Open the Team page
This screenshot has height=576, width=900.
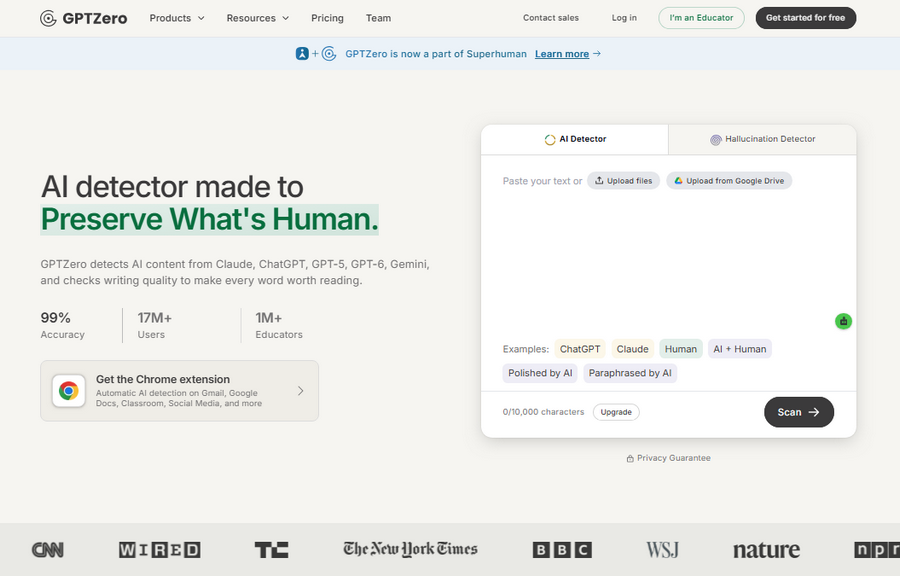point(378,18)
